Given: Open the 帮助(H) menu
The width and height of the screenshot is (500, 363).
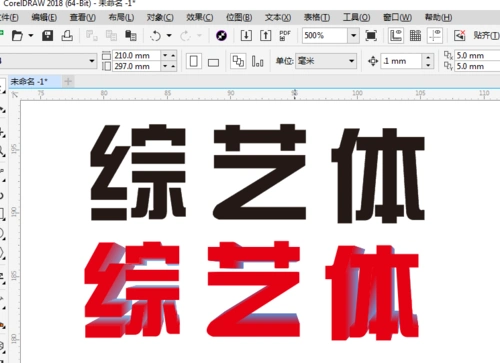Looking at the screenshot, I should [438, 17].
